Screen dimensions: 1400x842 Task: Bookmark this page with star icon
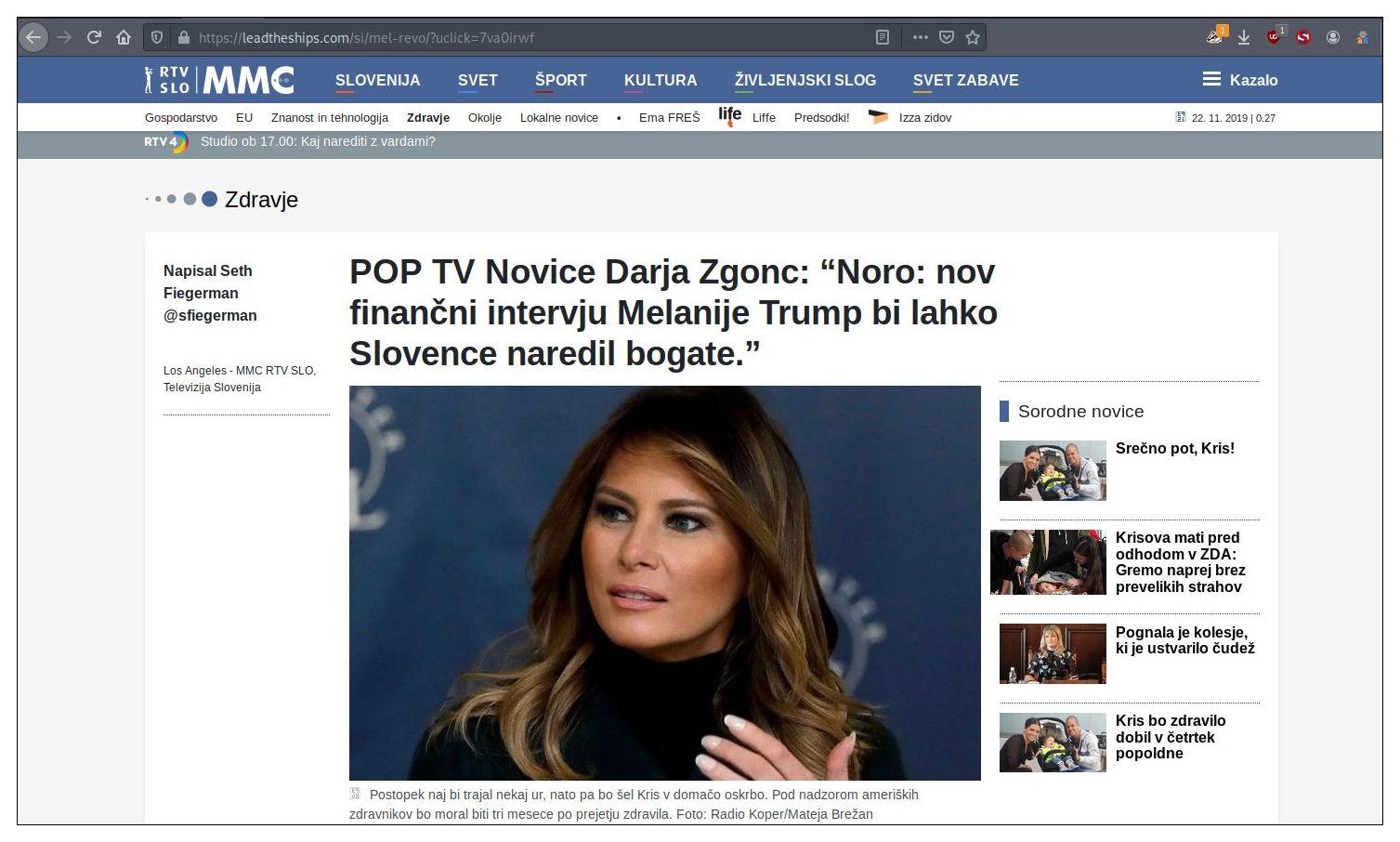click(973, 37)
